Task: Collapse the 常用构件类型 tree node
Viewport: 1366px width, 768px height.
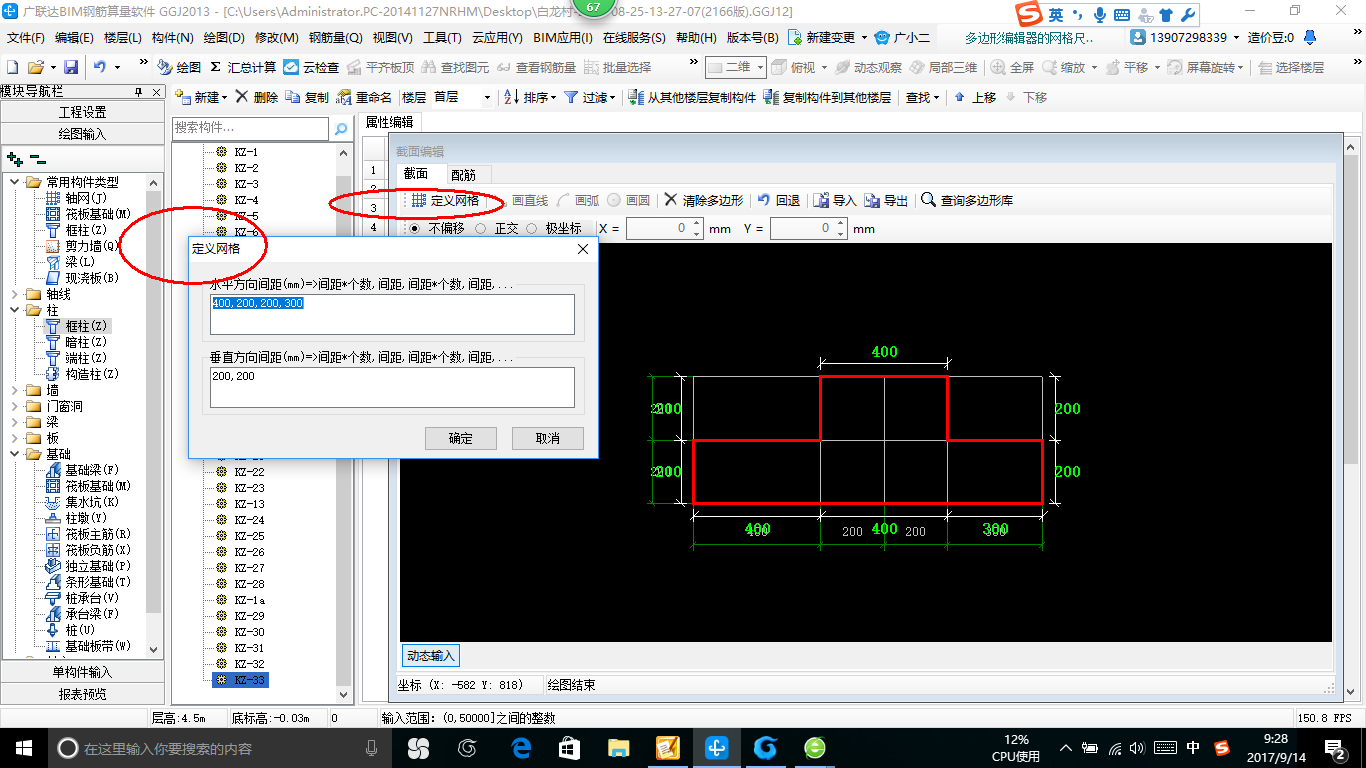Action: tap(14, 182)
